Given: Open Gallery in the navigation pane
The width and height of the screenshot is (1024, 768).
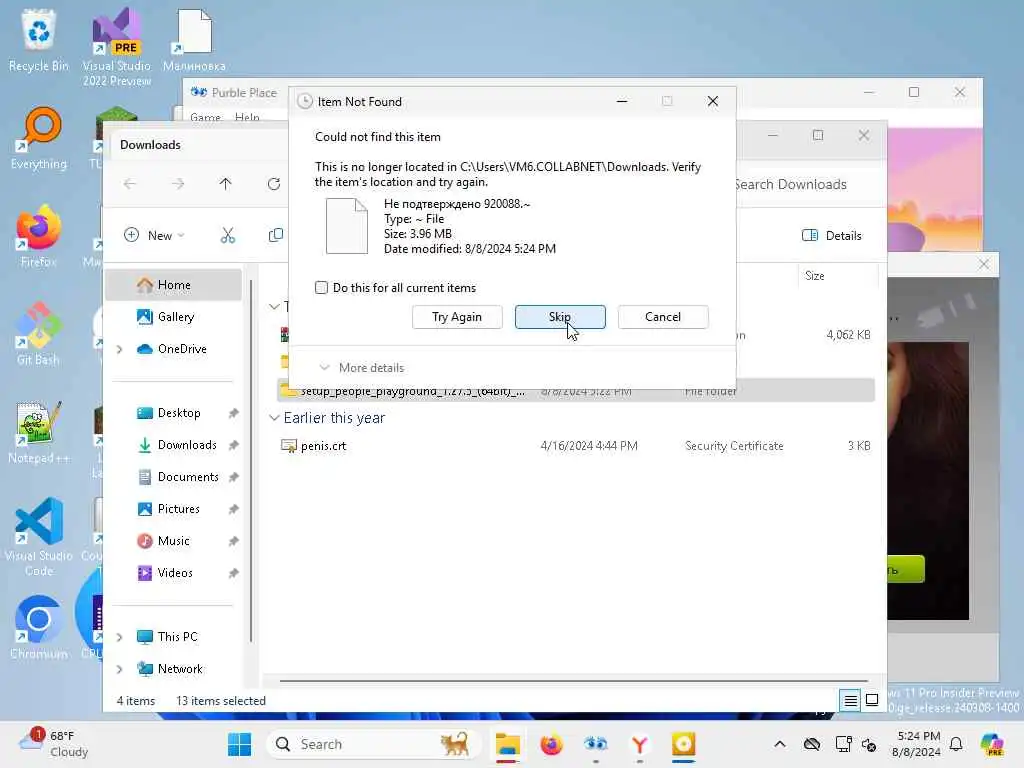Looking at the screenshot, I should (174, 317).
